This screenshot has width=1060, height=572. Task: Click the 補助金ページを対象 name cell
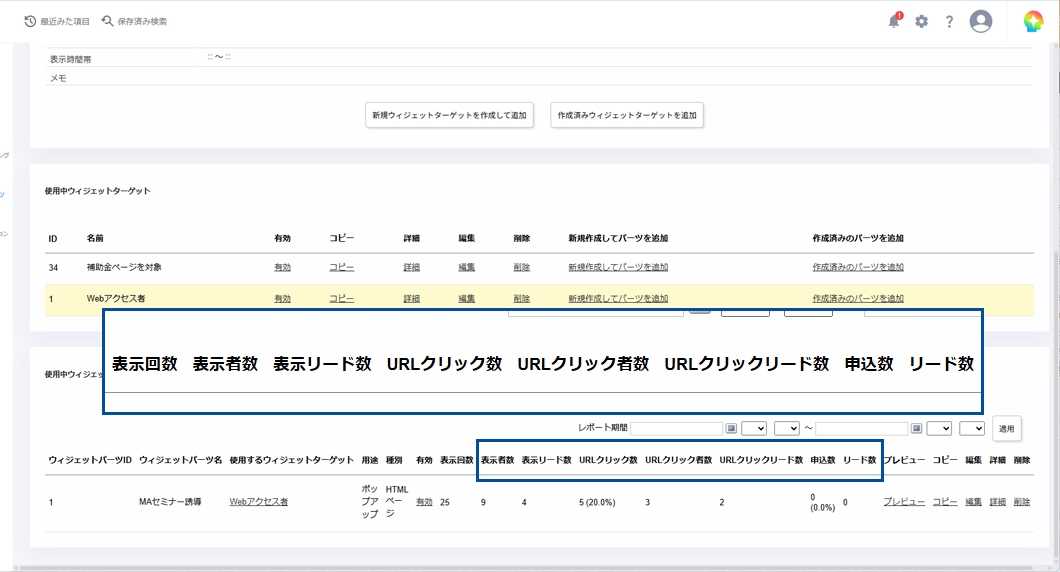[x=124, y=268]
